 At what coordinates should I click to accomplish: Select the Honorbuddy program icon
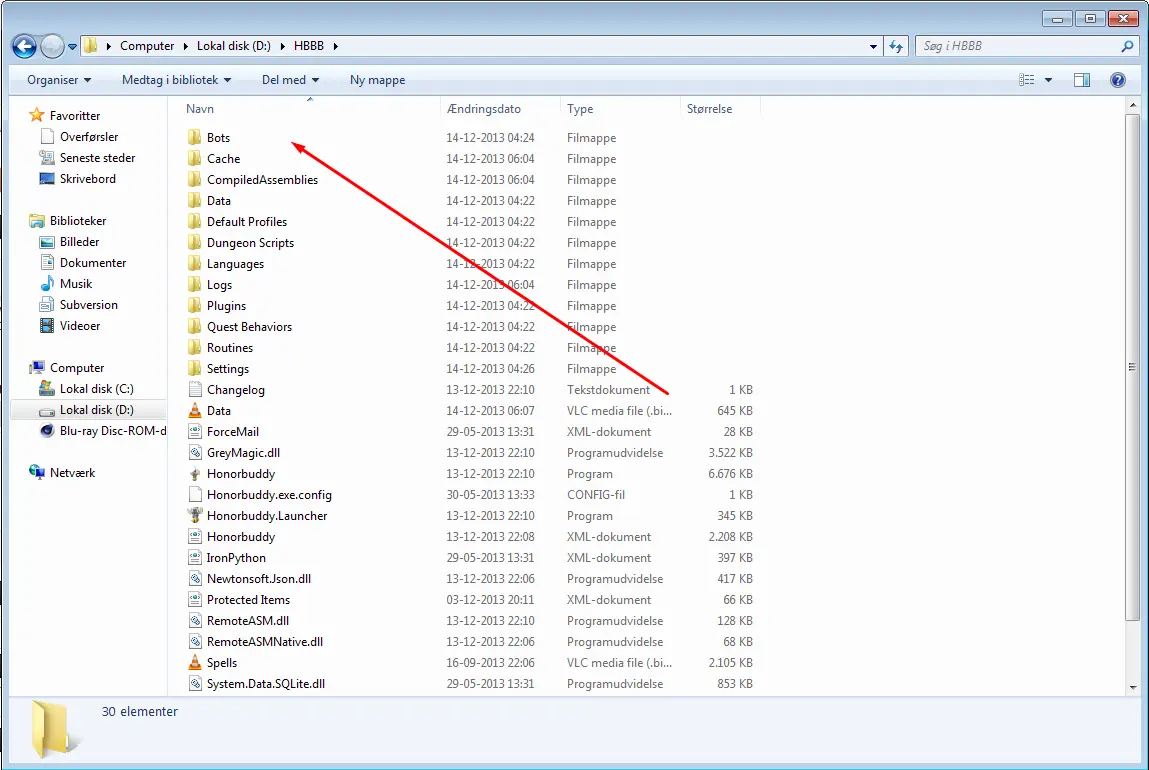pos(195,473)
